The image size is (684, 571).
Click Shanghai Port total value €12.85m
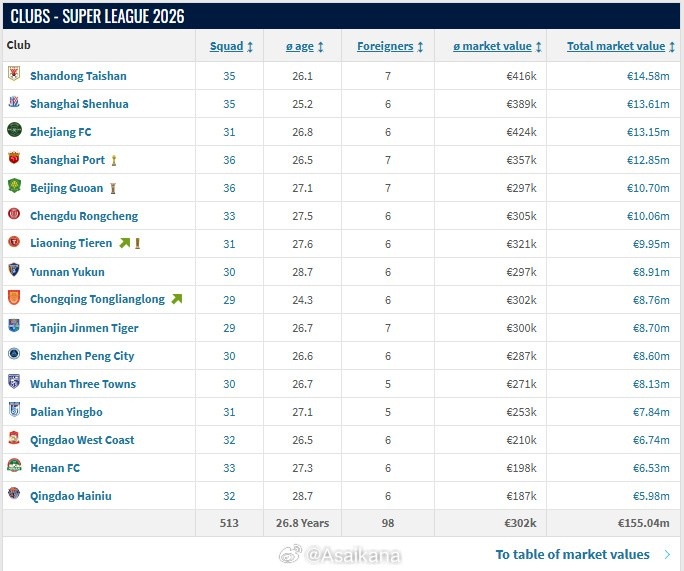648,160
